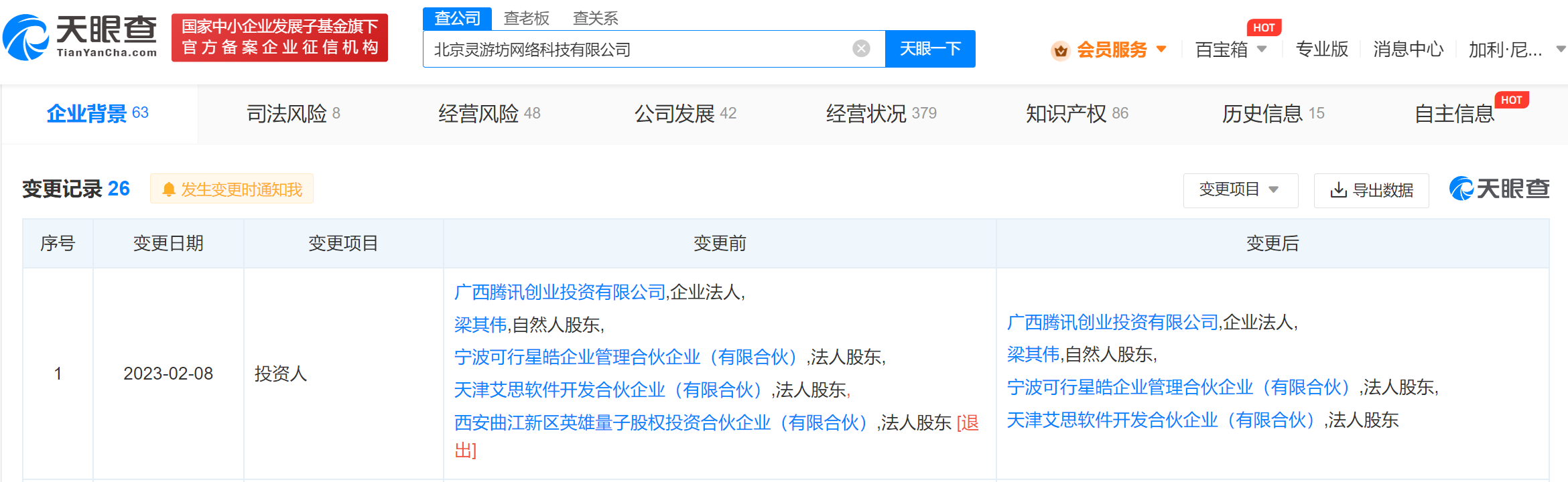The image size is (1568, 482).
Task: Click the 变更日期 column header
Action: (168, 243)
